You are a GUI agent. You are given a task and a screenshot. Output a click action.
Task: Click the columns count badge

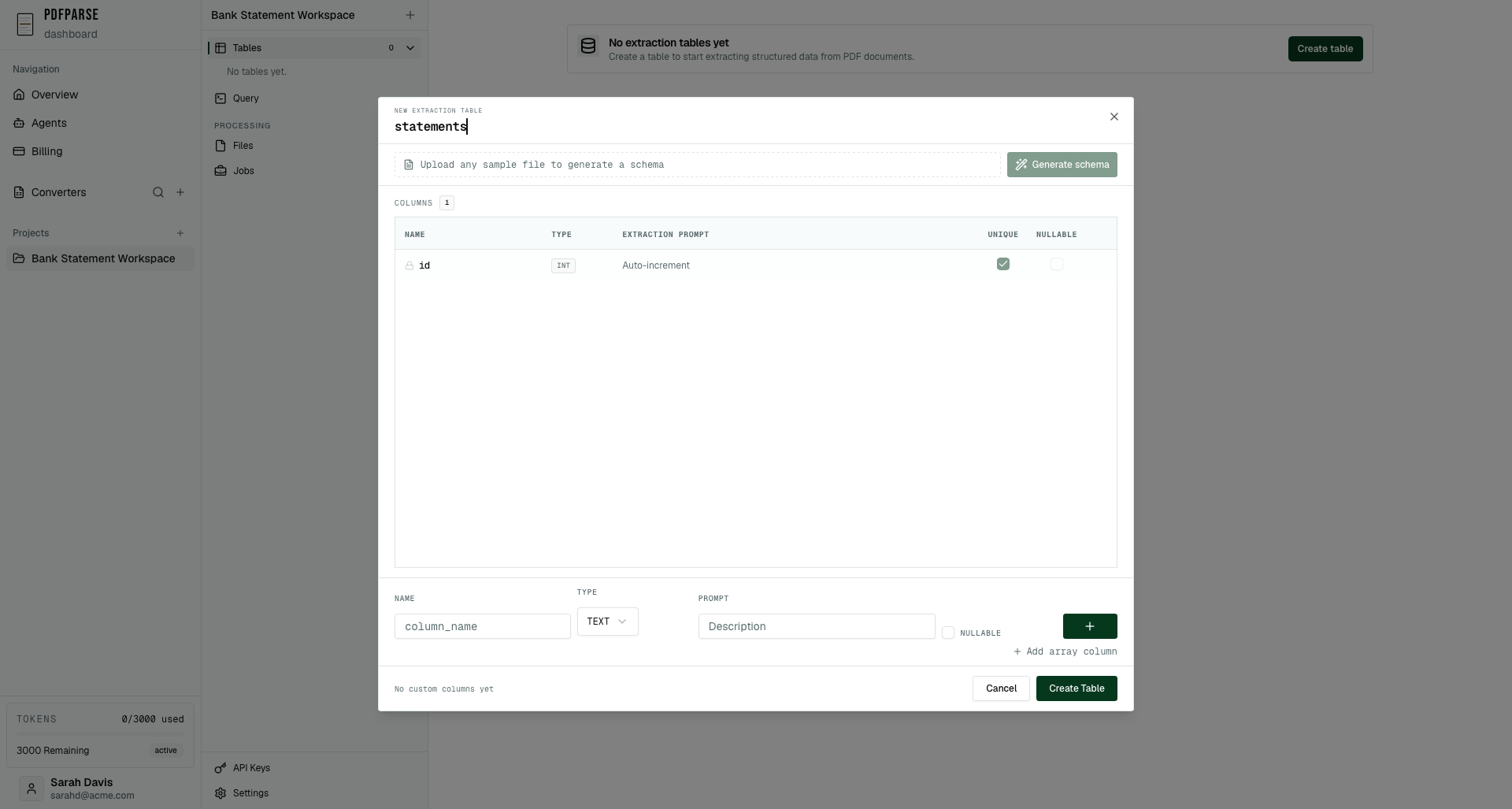pyautogui.click(x=447, y=203)
